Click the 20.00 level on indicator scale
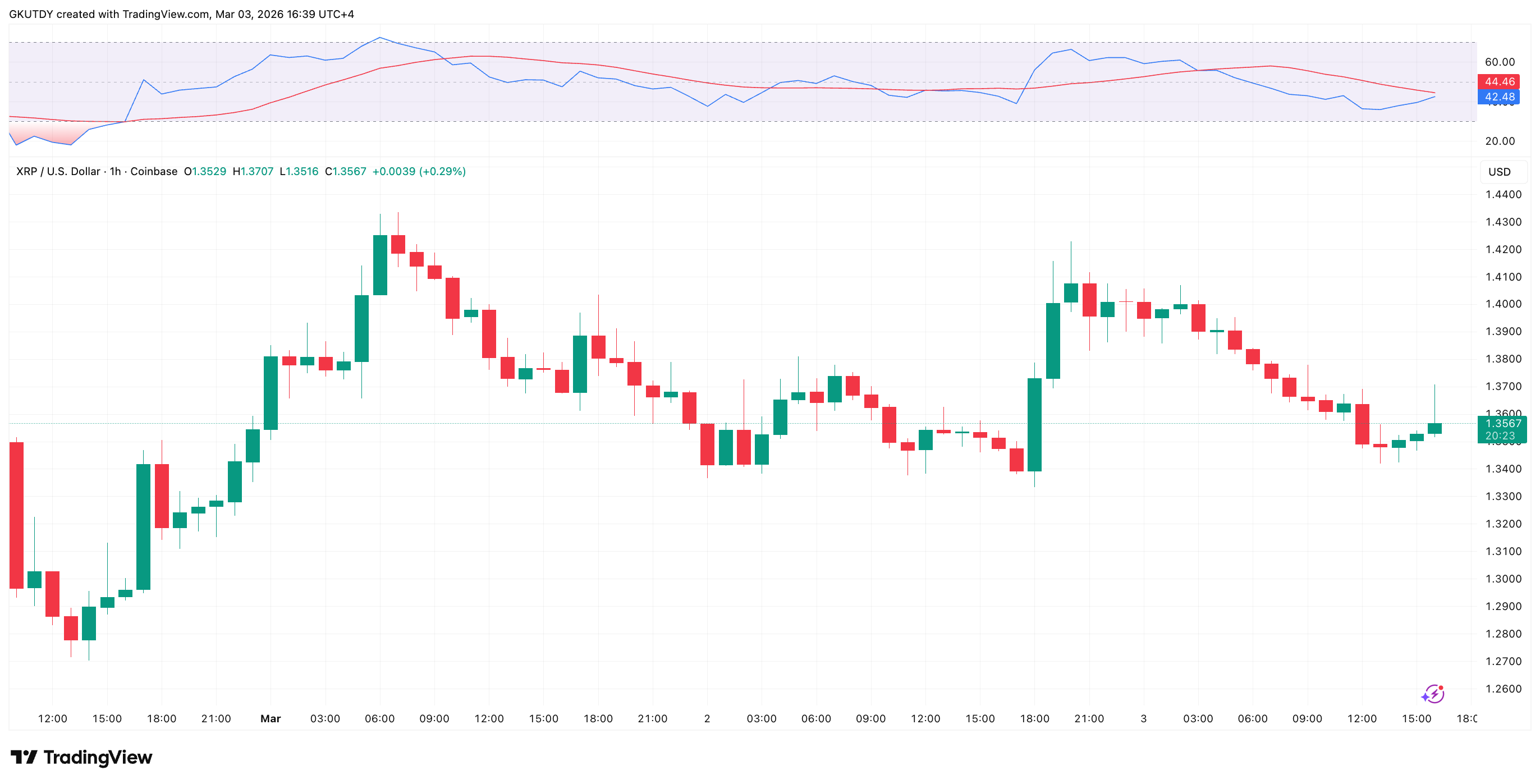Image resolution: width=1540 pixels, height=784 pixels. pyautogui.click(x=1500, y=141)
